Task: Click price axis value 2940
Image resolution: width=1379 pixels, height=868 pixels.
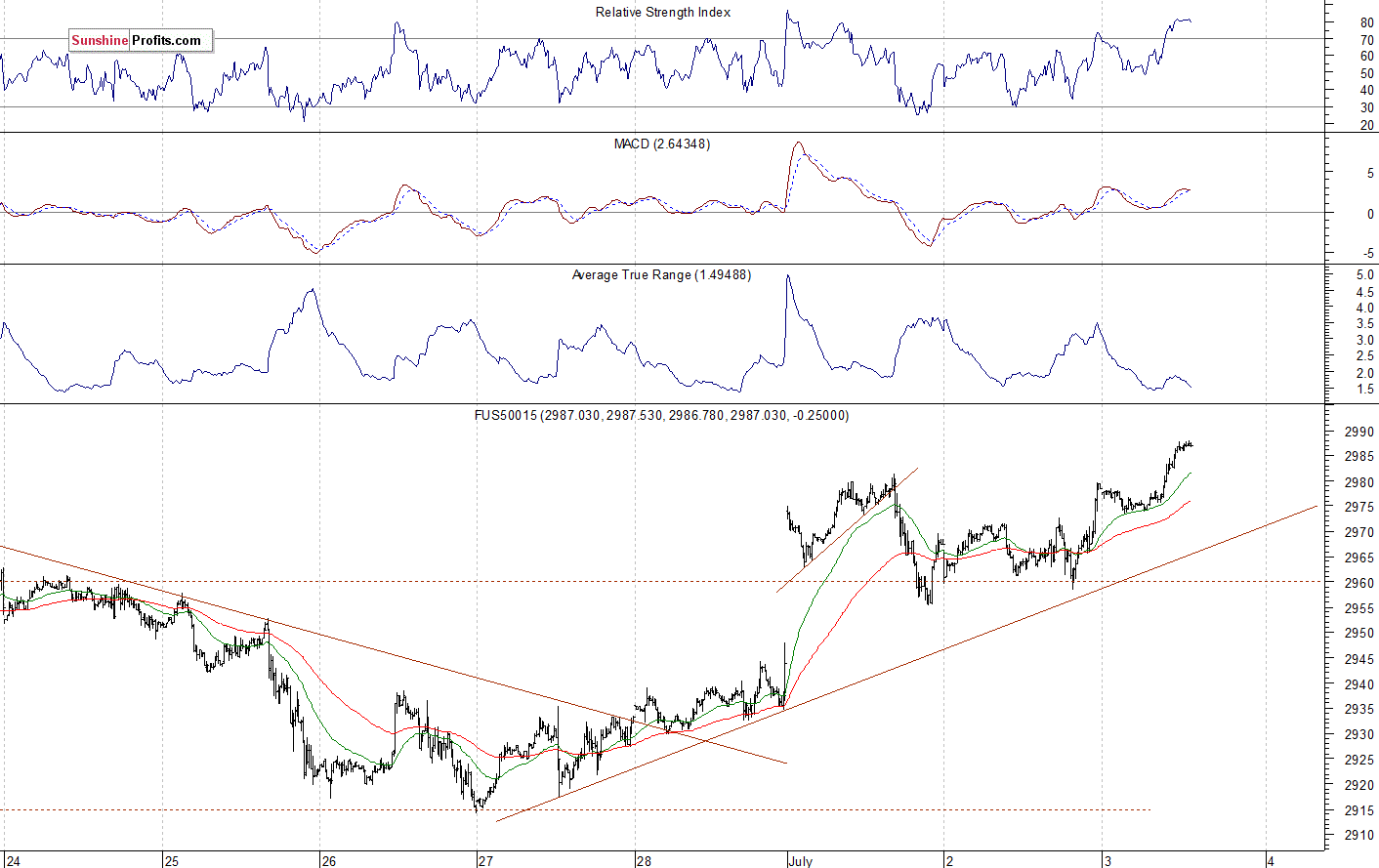Action: [1360, 684]
